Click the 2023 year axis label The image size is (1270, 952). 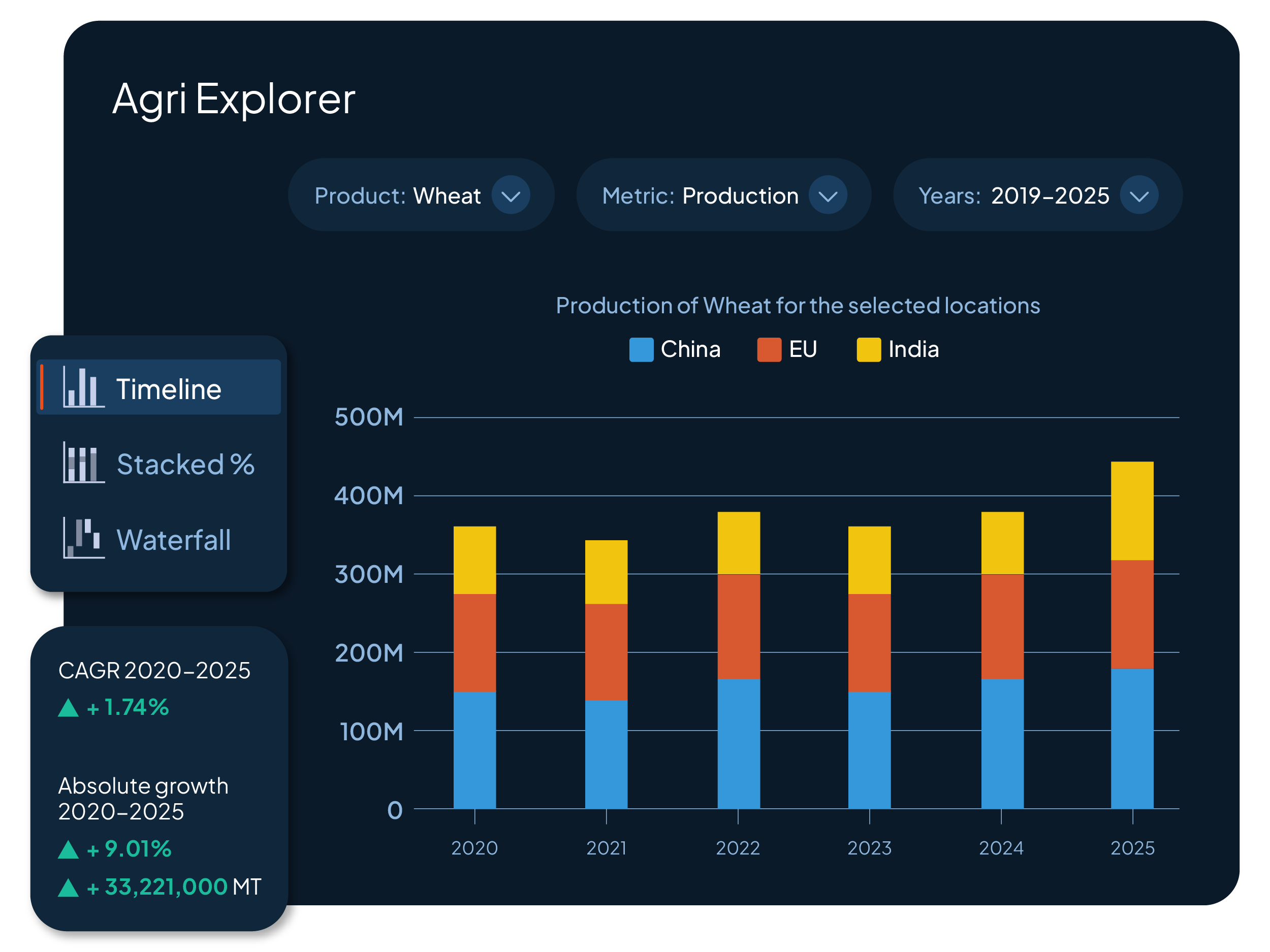869,848
